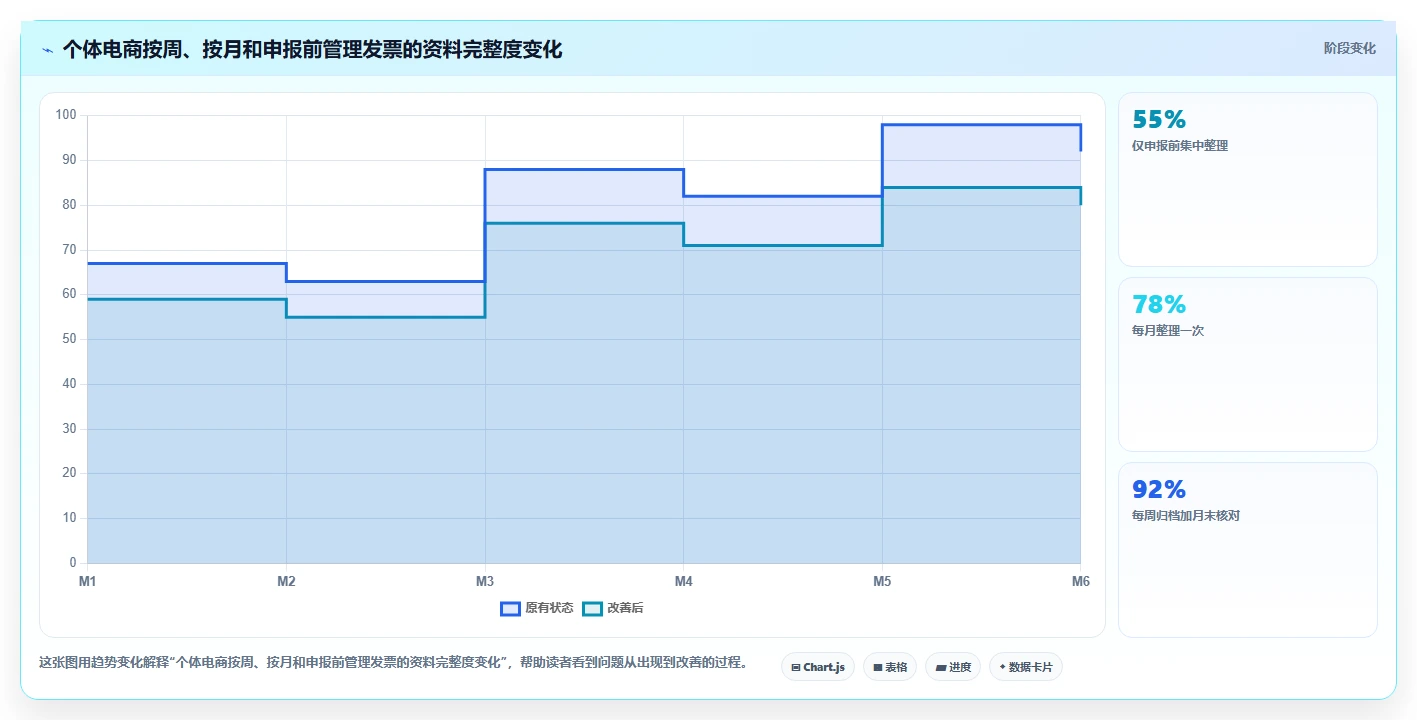Viewport: 1417px width, 720px height.
Task: Click the 50 y-axis tick label
Action: point(69,339)
